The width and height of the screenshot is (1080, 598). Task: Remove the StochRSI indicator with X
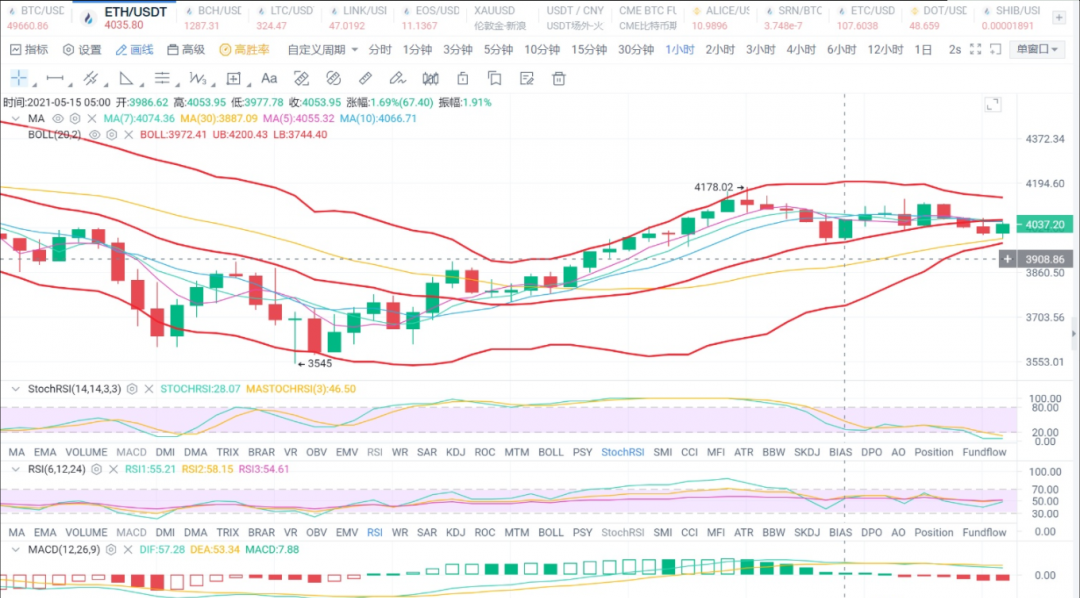[x=150, y=389]
